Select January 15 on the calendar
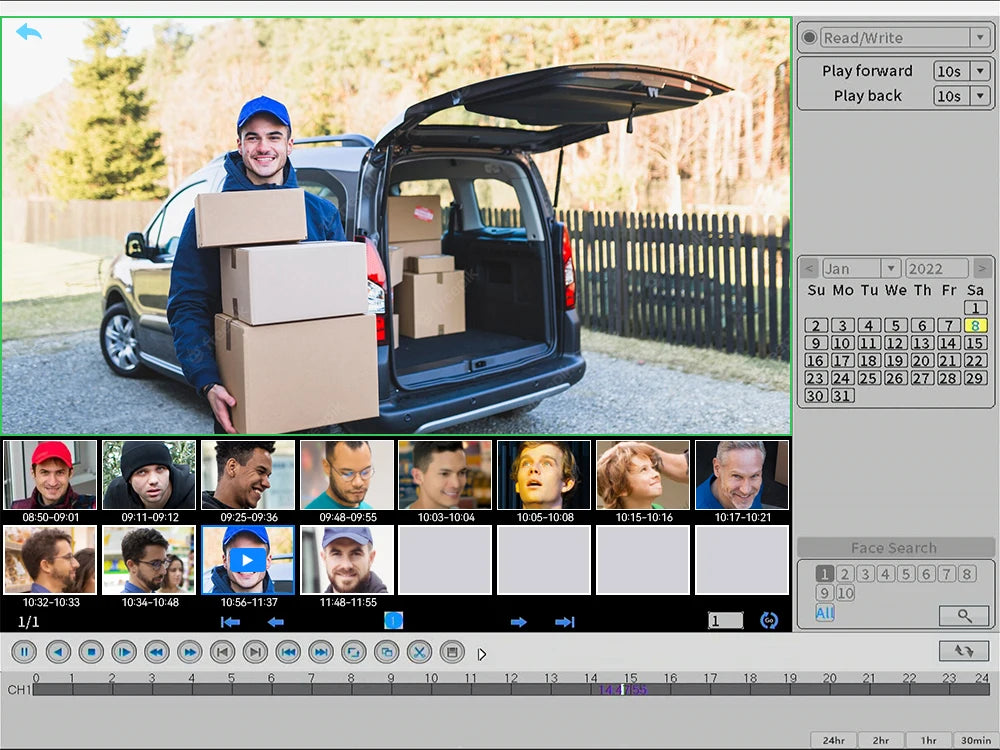 pos(975,343)
